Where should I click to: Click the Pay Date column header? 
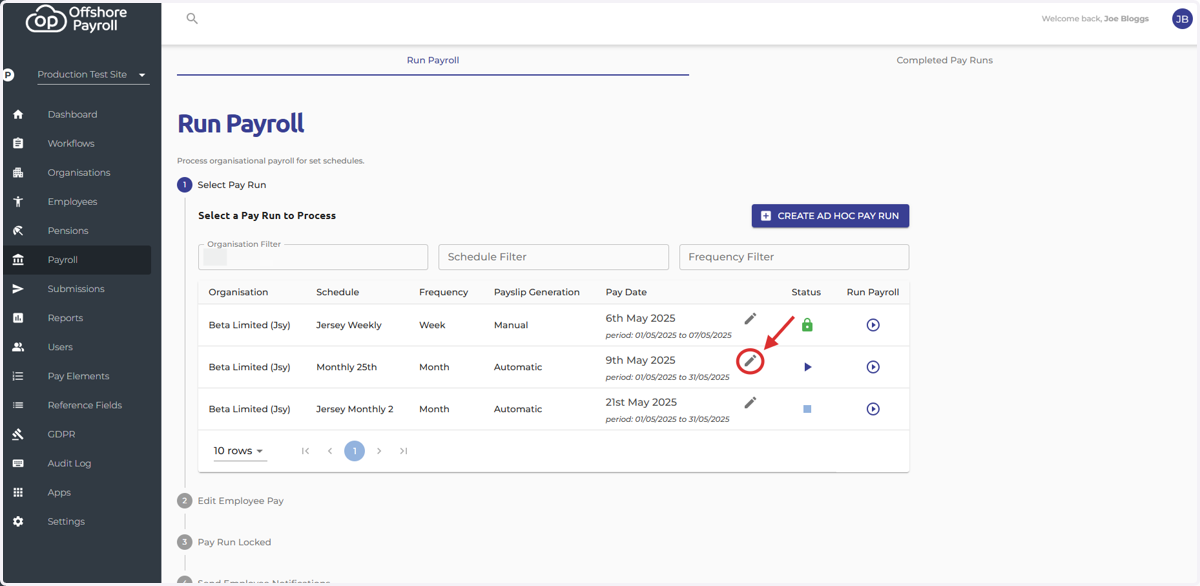tap(626, 292)
